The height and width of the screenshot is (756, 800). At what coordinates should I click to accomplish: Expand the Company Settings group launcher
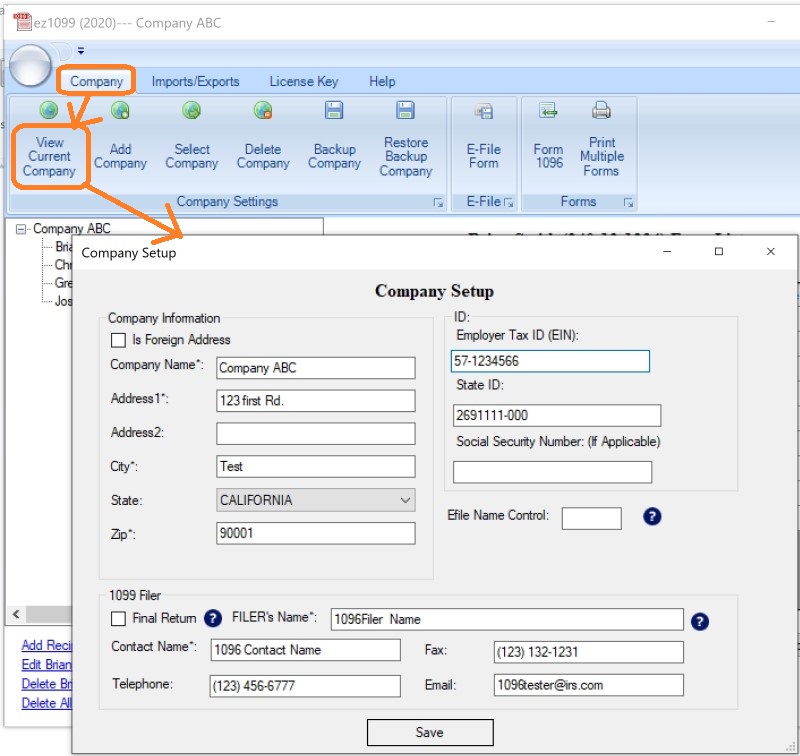(437, 203)
